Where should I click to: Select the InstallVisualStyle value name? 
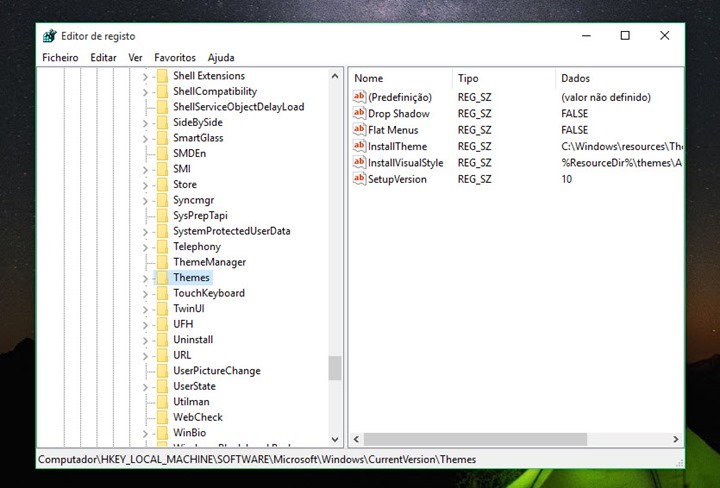click(405, 163)
